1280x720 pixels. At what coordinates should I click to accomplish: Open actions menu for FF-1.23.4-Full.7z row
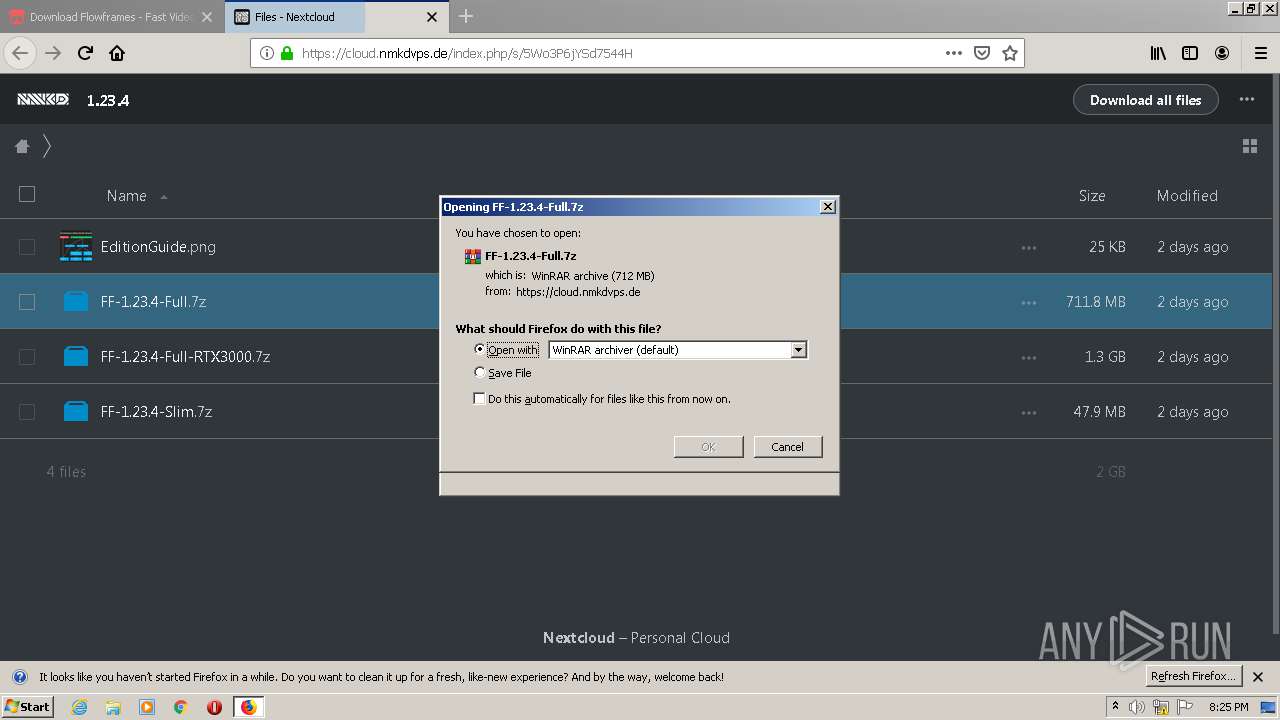1029,302
